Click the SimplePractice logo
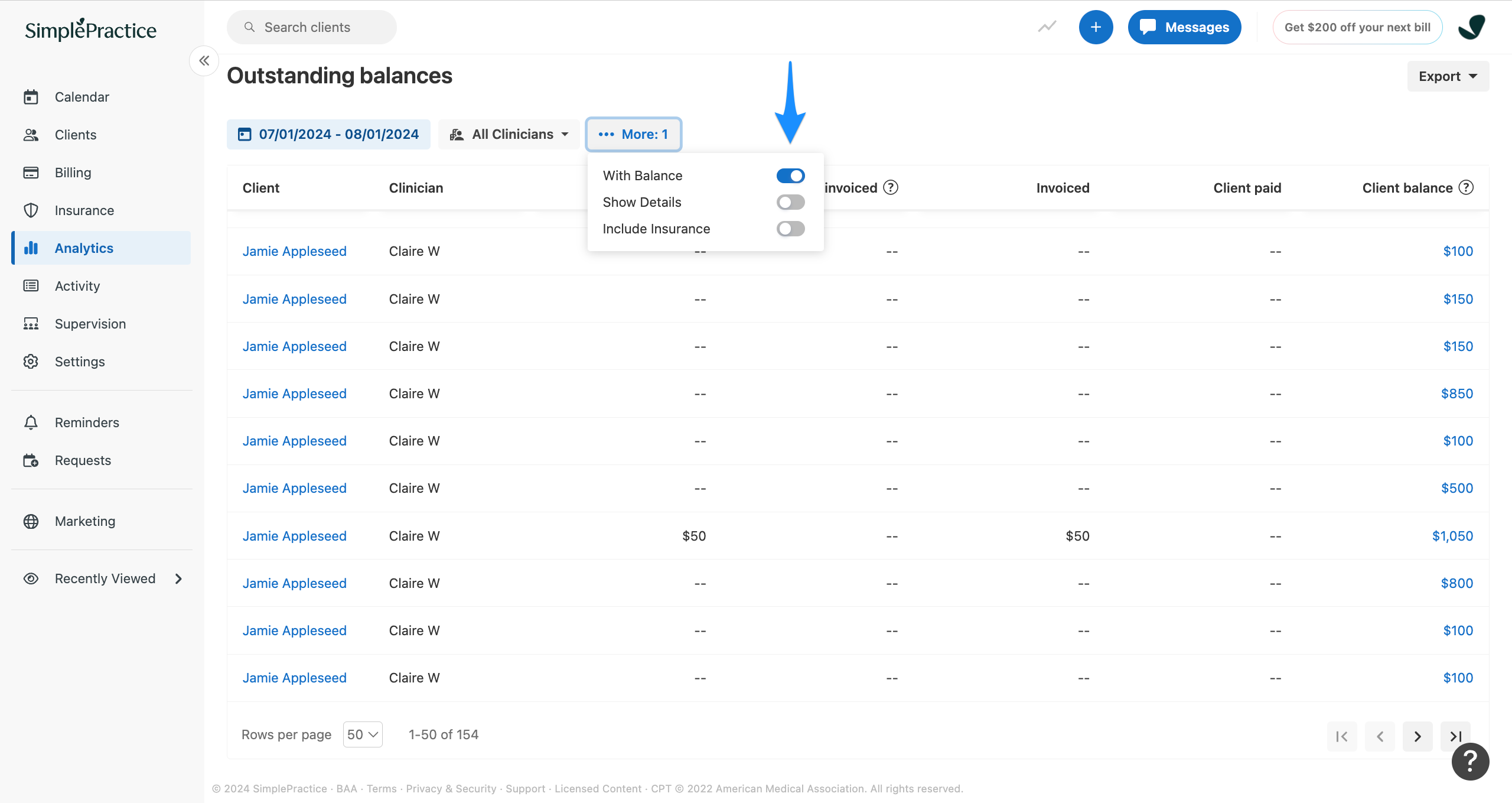The height and width of the screenshot is (803, 1512). point(91,30)
